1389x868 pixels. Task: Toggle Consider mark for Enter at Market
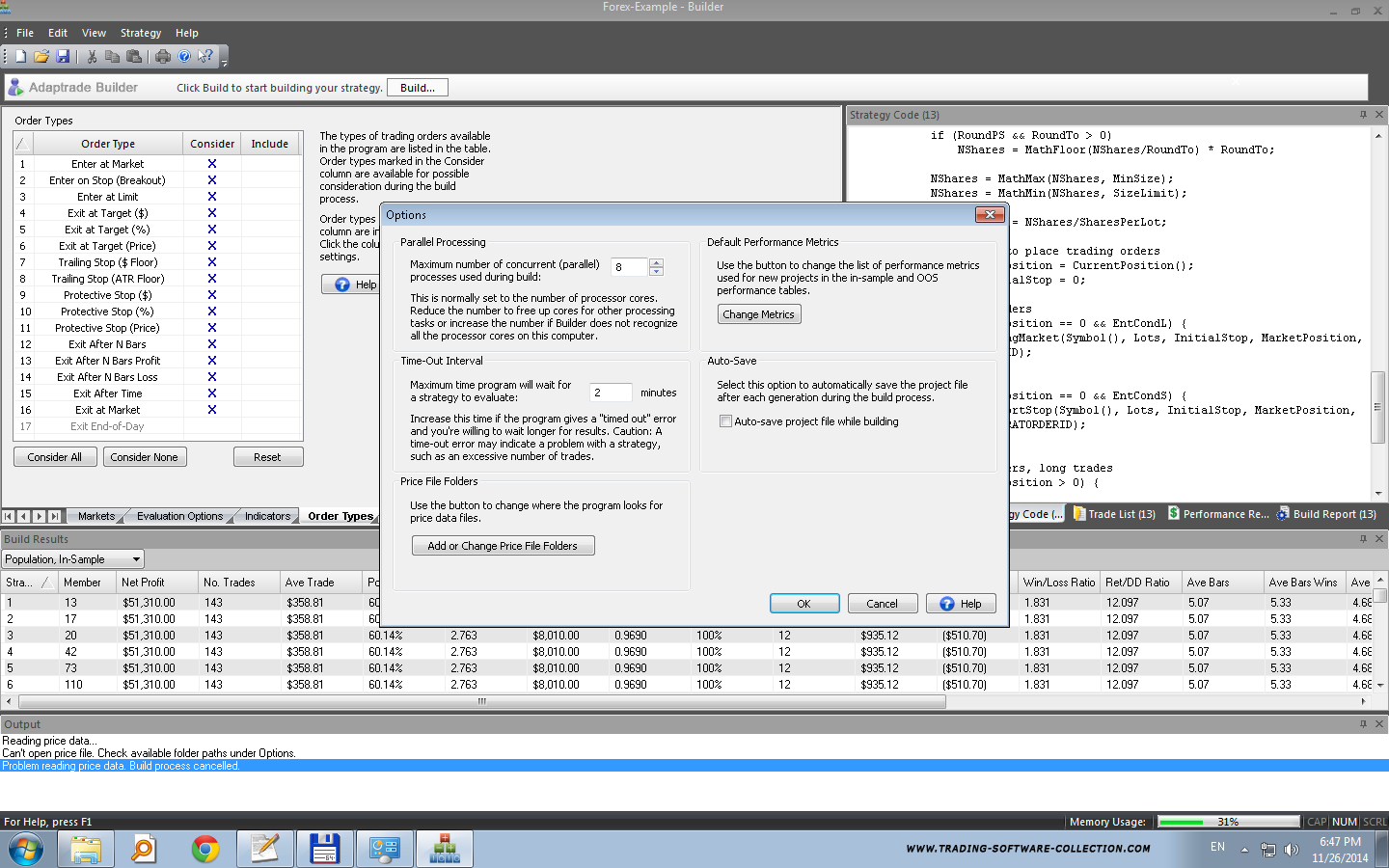(212, 164)
